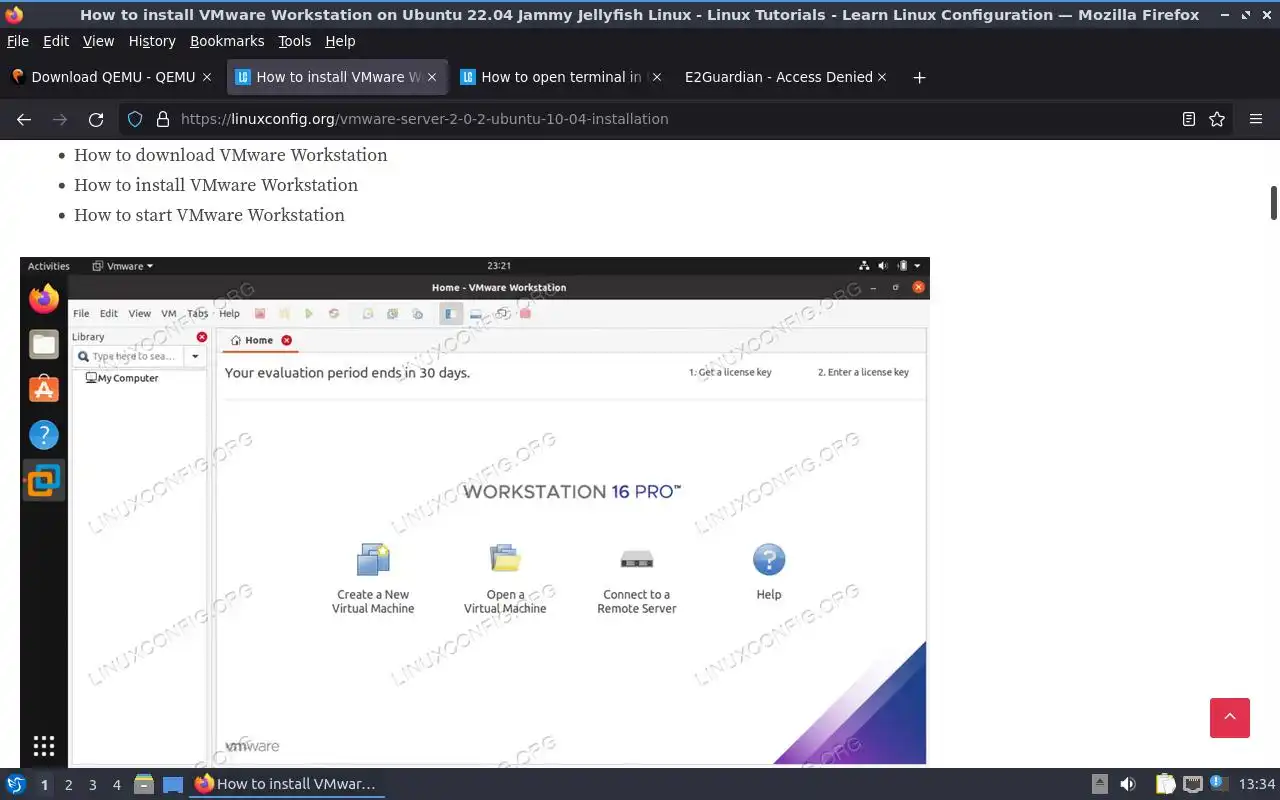Click the Firefox logo in title bar
Image resolution: width=1280 pixels, height=800 pixels.
[14, 14]
